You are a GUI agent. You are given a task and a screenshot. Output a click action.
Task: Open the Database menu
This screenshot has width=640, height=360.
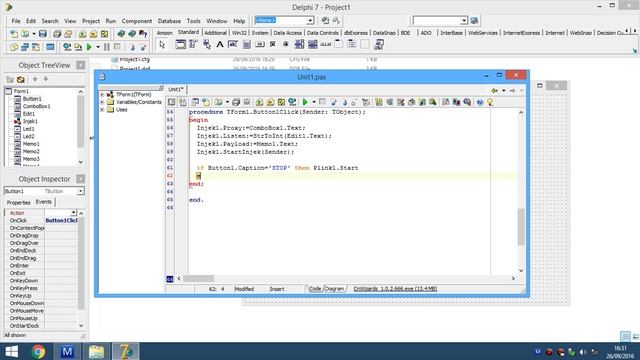click(169, 21)
